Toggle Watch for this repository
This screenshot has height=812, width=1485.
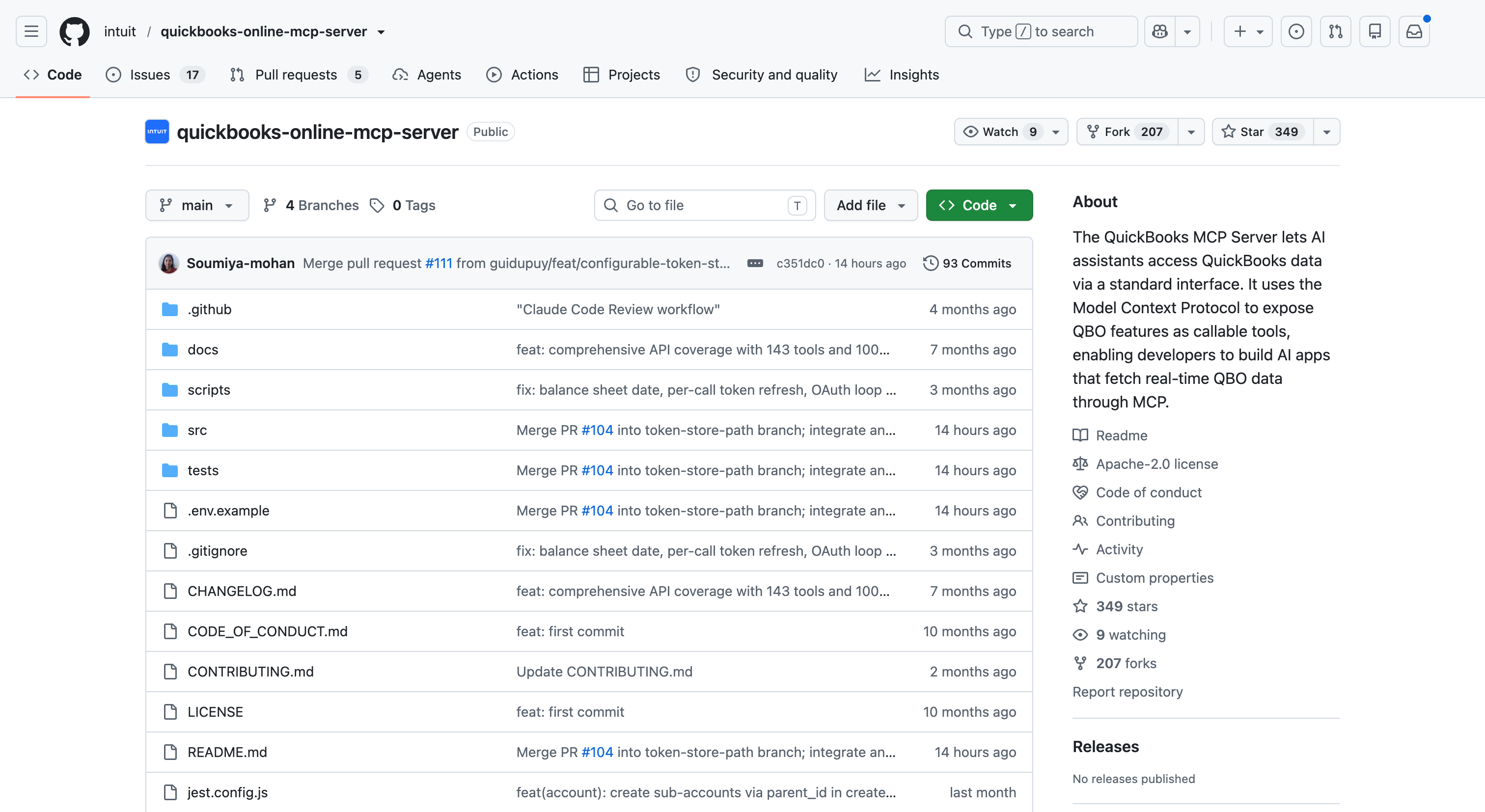pyautogui.click(x=1011, y=132)
